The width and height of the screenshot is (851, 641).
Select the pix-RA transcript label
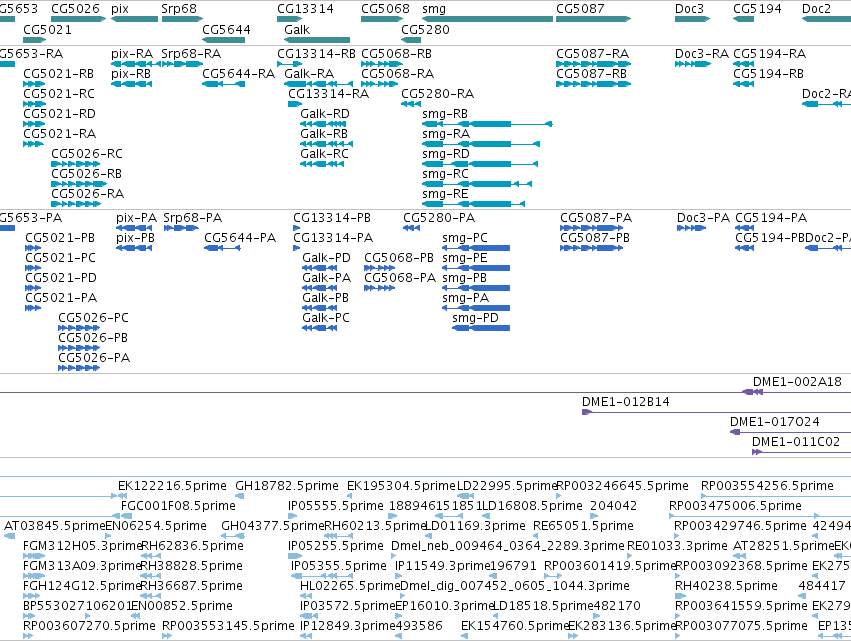[132, 54]
